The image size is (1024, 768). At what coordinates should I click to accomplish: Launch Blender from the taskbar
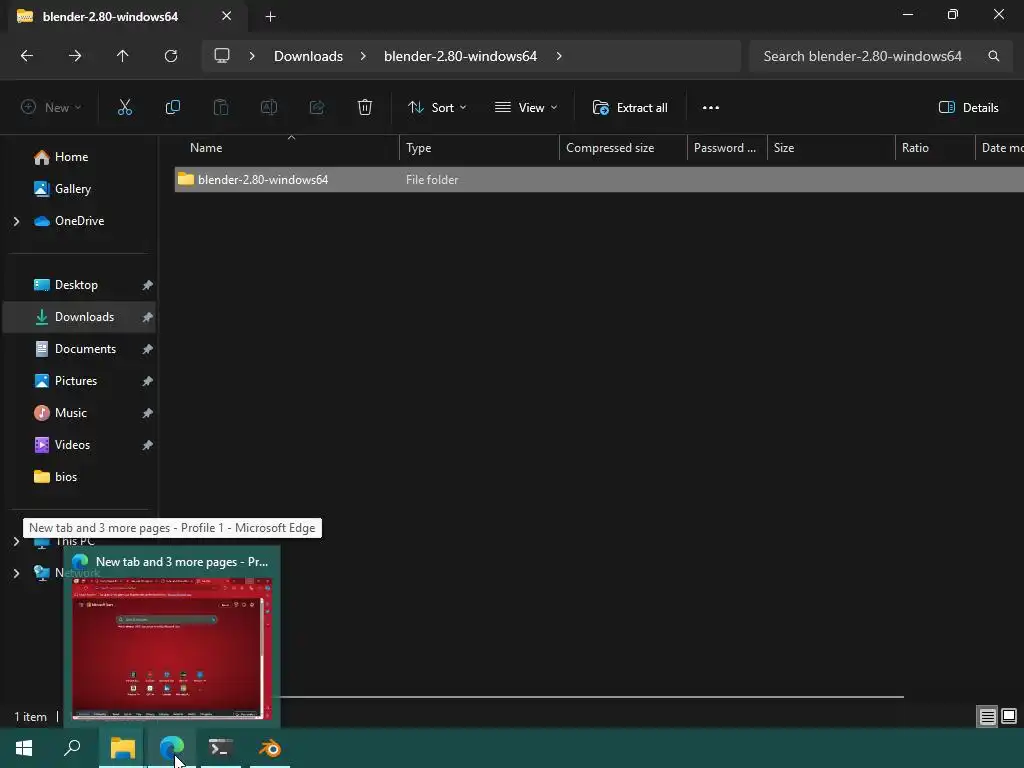pos(270,748)
